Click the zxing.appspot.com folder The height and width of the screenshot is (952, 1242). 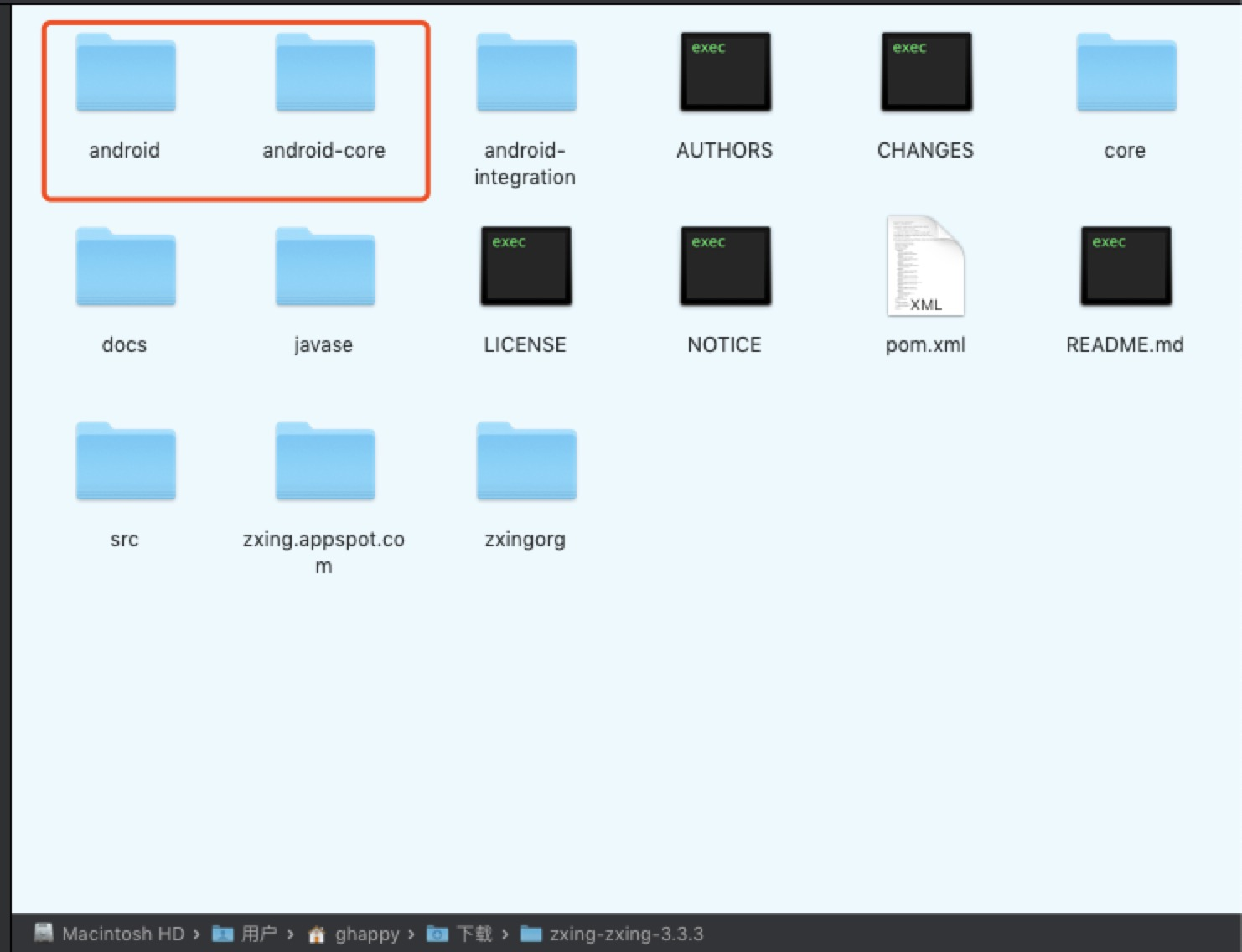324,462
